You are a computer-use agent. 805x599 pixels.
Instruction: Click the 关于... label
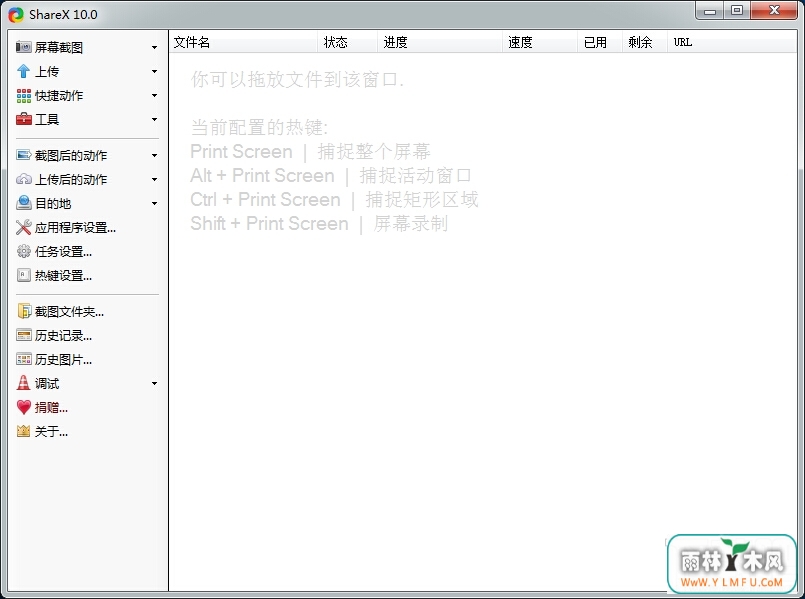pyautogui.click(x=51, y=431)
